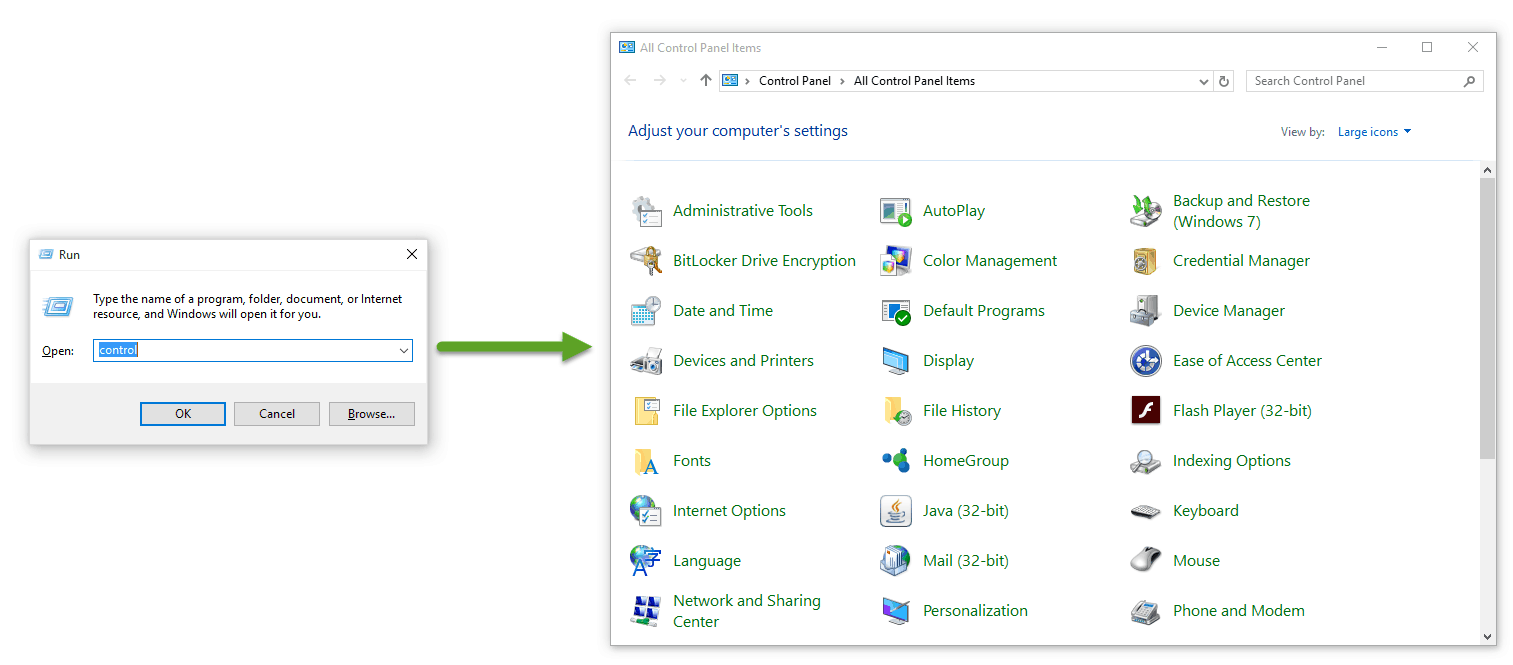This screenshot has height=665, width=1513.
Task: Open Date and Time settings
Action: click(722, 310)
